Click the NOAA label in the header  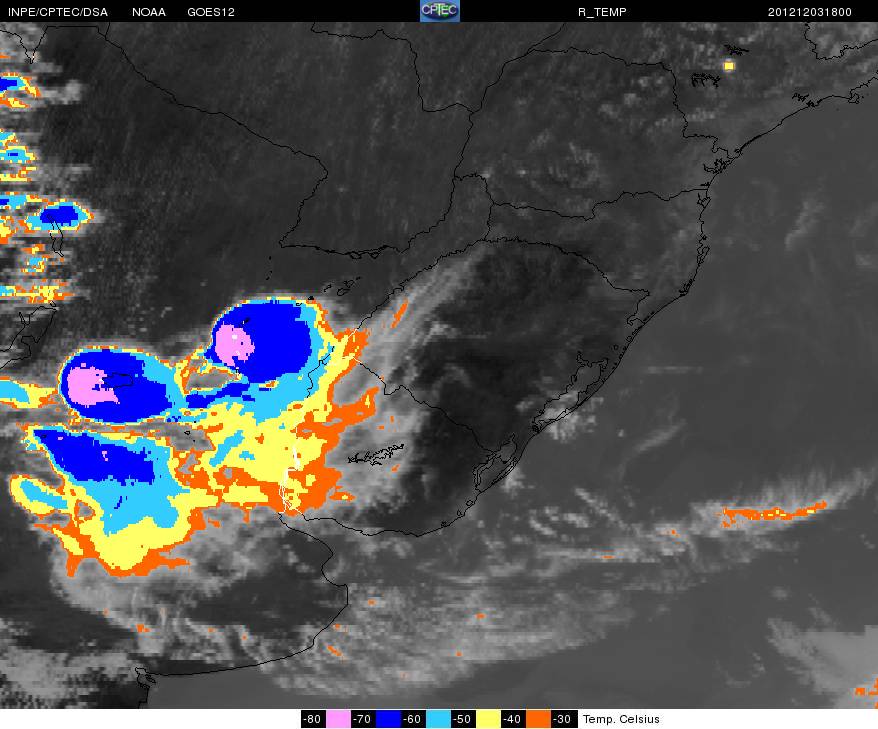click(x=149, y=12)
